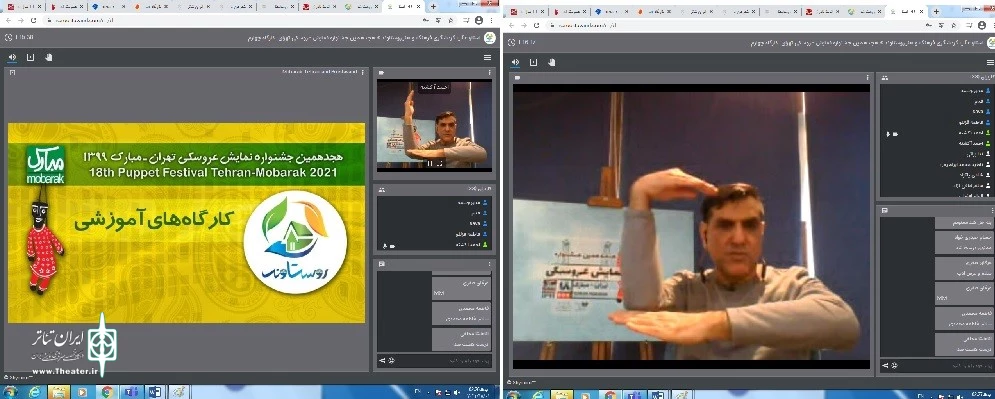Open the share pod options menu in the left window

coord(363,72)
